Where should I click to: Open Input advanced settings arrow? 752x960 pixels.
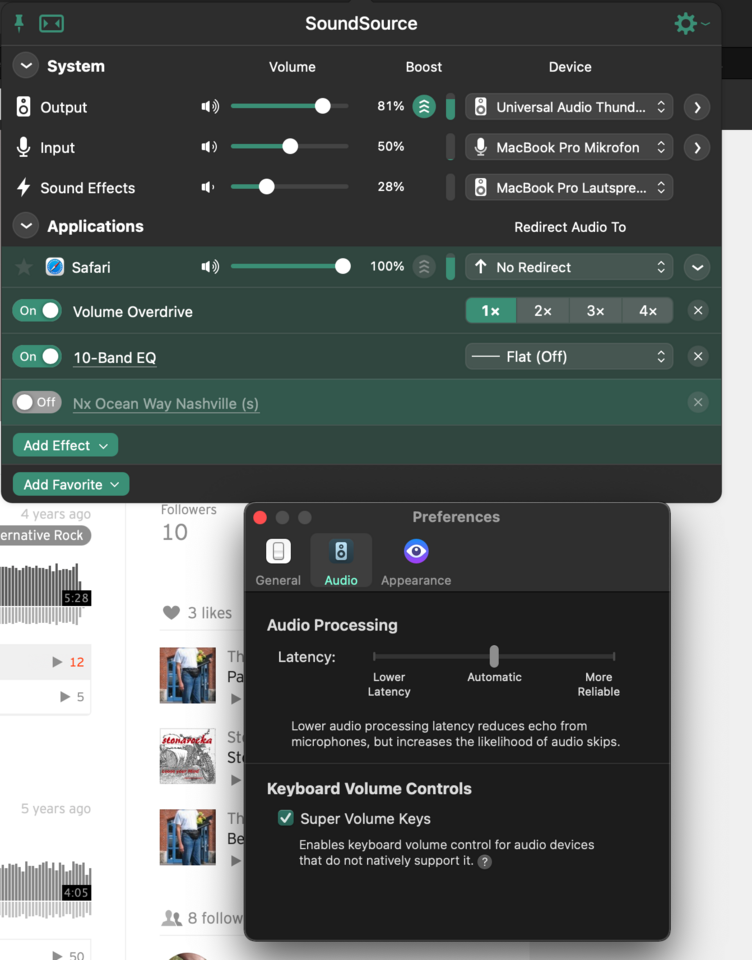[697, 148]
